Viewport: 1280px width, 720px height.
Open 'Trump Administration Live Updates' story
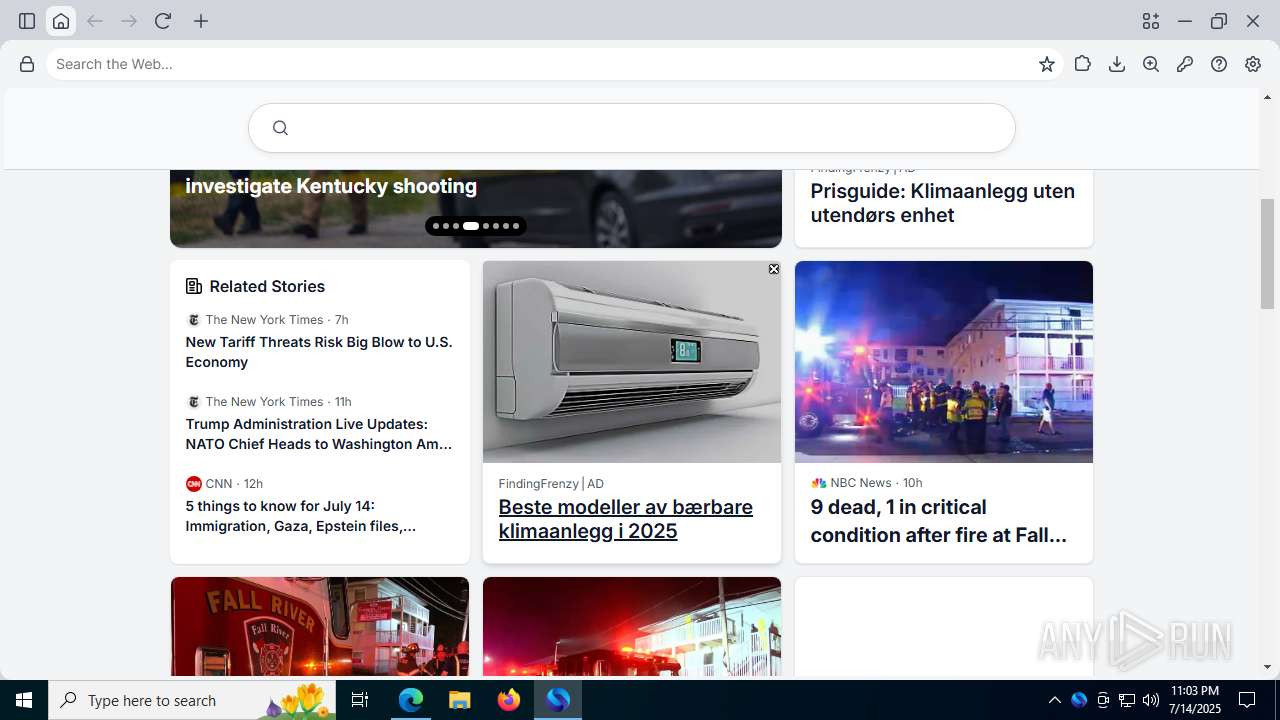pyautogui.click(x=319, y=434)
